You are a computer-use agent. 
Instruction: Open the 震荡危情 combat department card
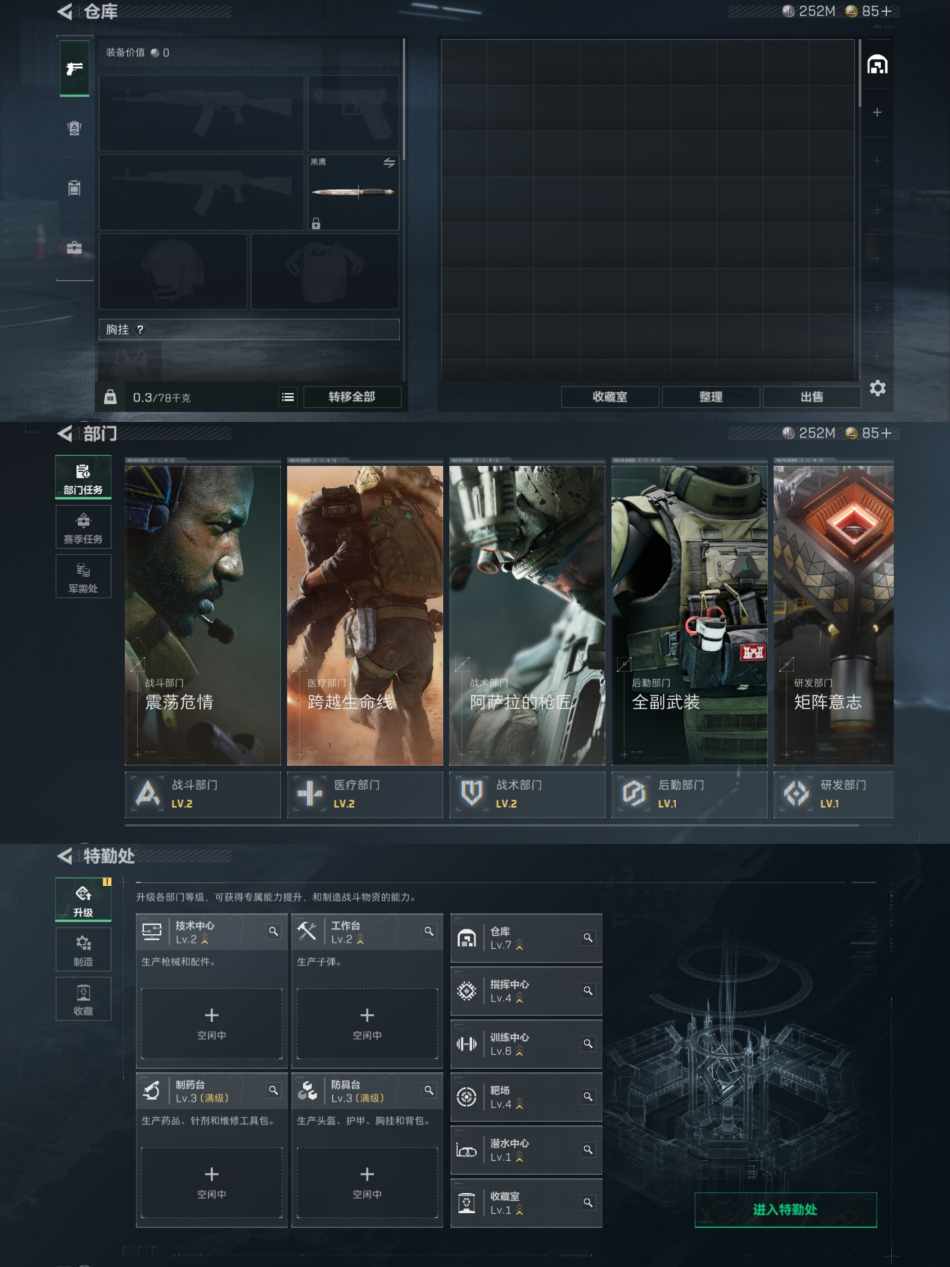(x=202, y=614)
